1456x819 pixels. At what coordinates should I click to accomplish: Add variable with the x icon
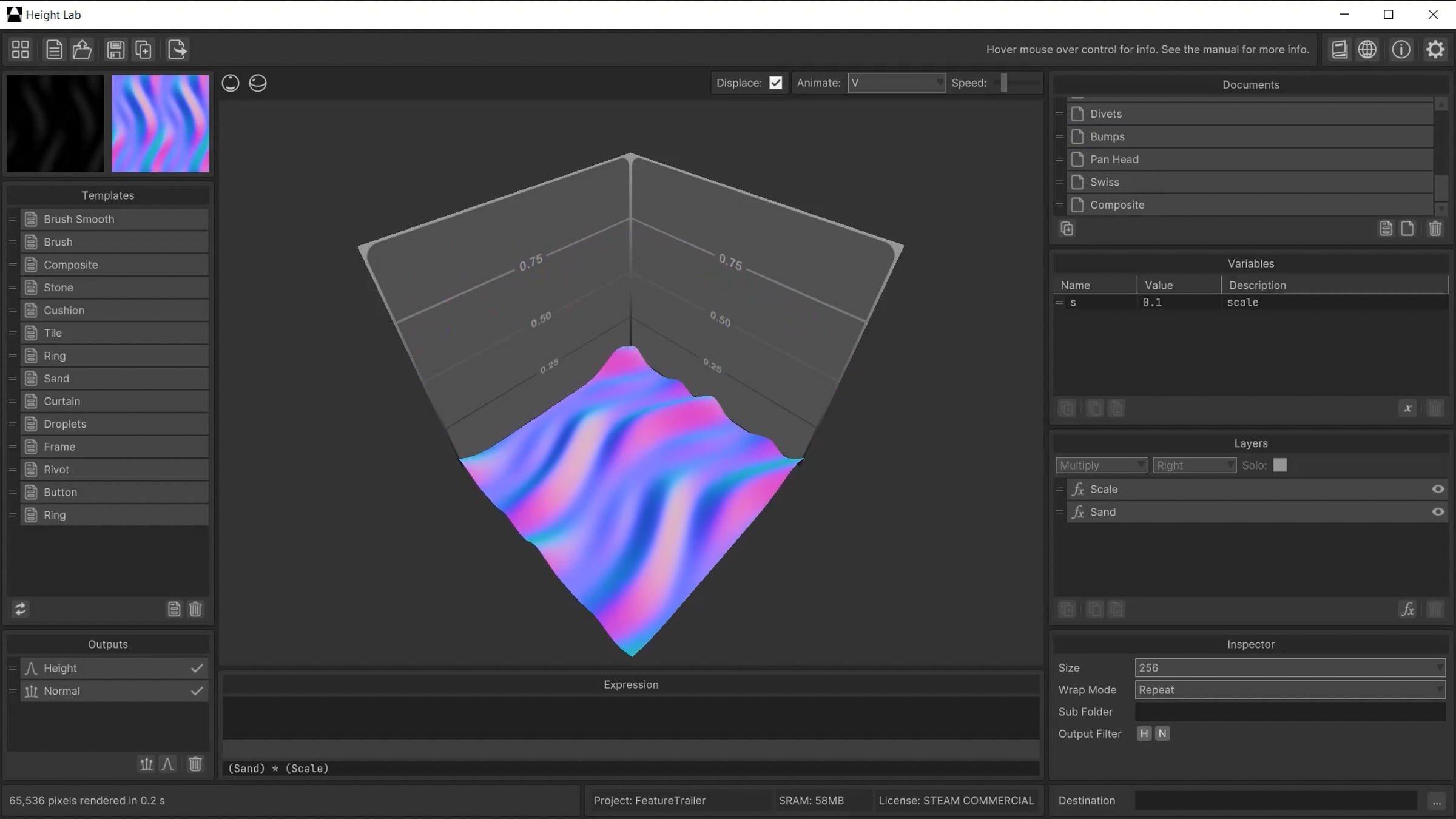tap(1407, 408)
